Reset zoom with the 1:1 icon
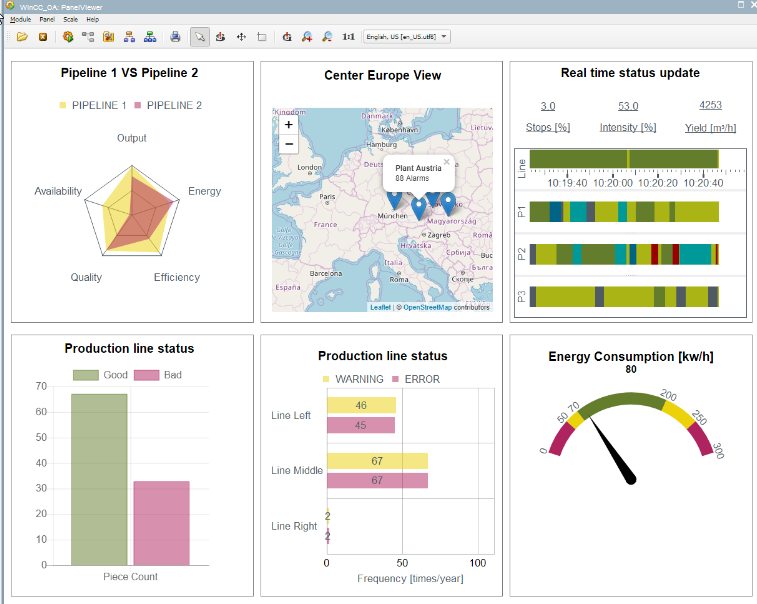The width and height of the screenshot is (757, 604). point(348,37)
